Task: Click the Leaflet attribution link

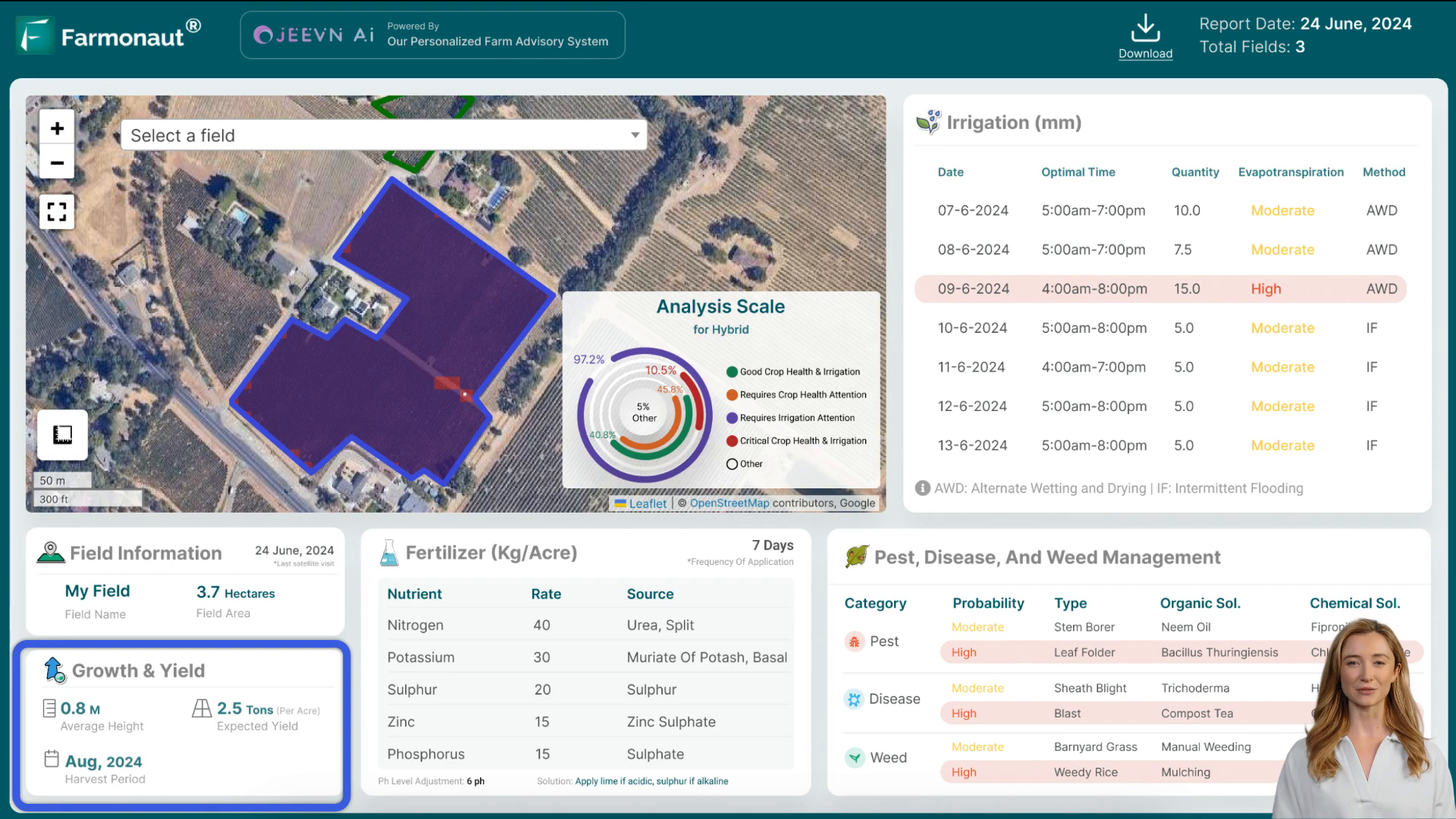Action: (x=647, y=503)
